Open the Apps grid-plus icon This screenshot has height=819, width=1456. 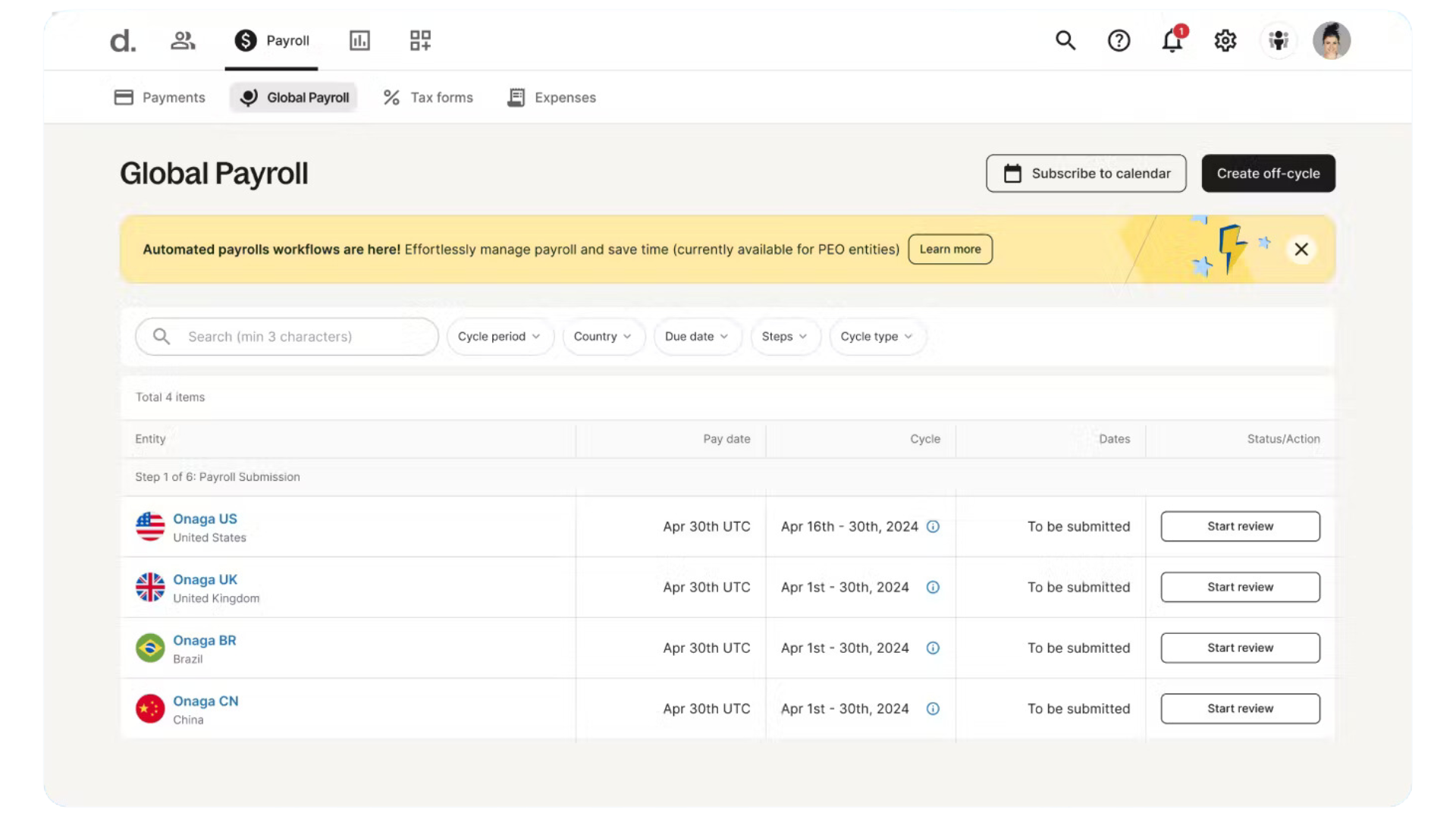tap(420, 40)
